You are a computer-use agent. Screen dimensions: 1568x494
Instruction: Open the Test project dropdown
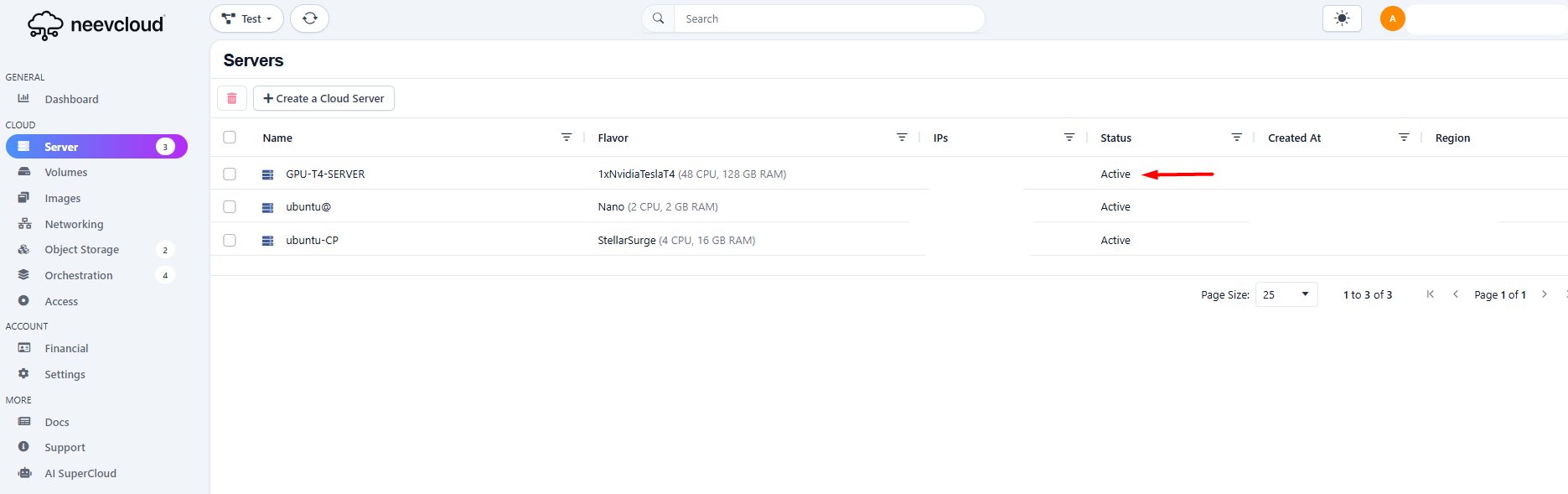pos(246,18)
